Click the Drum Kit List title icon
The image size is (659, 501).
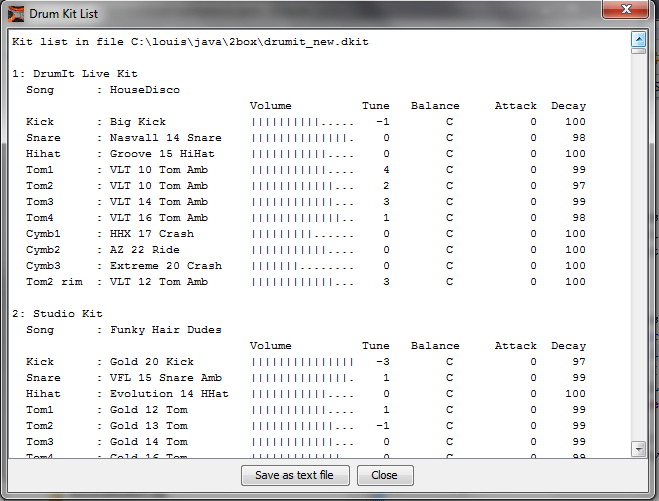point(16,14)
